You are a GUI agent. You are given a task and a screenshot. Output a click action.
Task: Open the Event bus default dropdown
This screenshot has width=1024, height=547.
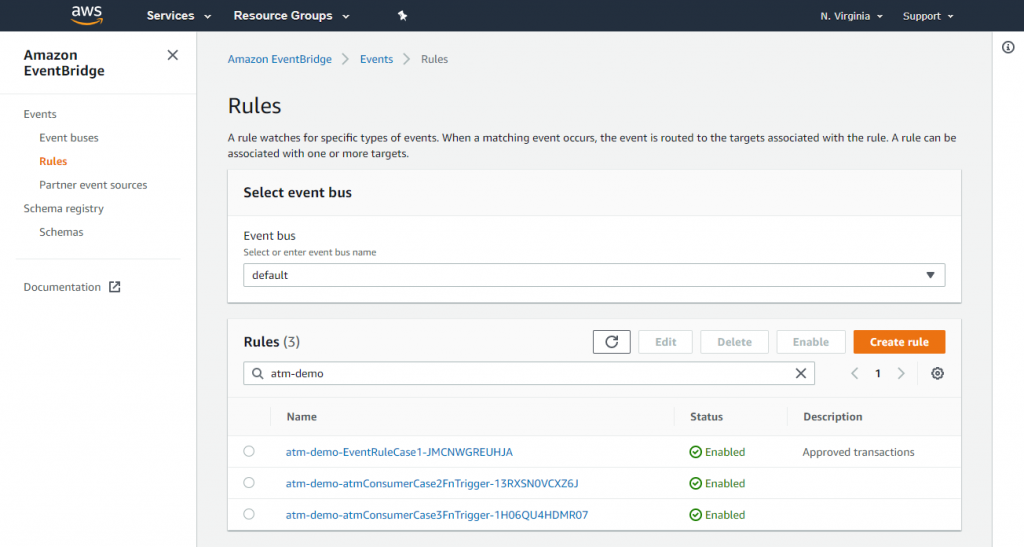tap(594, 275)
